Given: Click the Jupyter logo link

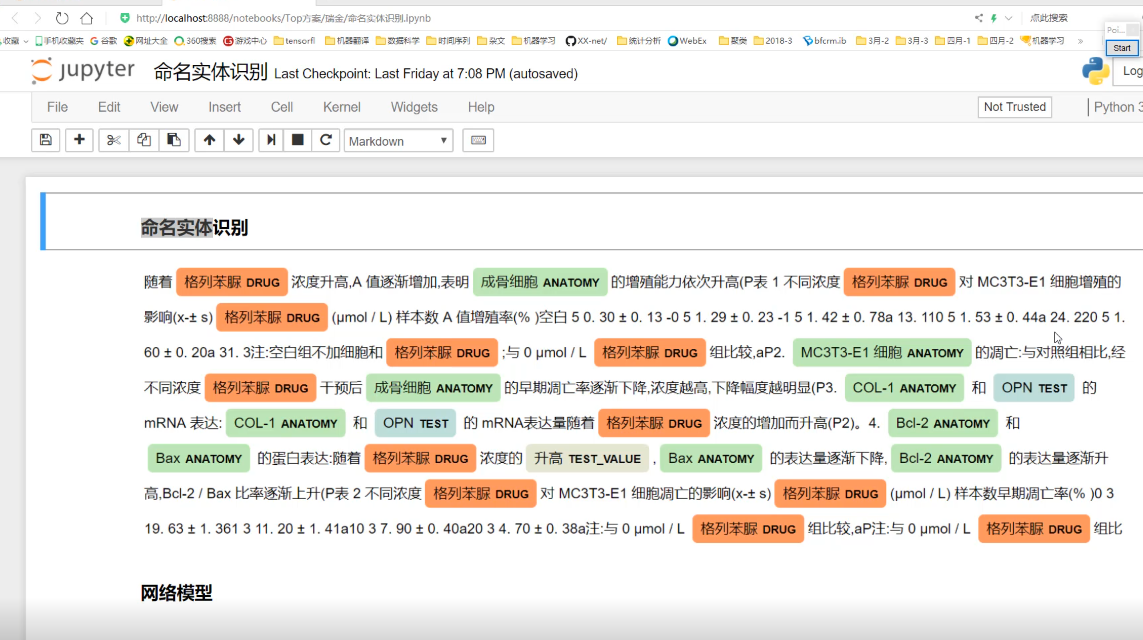Looking at the screenshot, I should (83, 71).
